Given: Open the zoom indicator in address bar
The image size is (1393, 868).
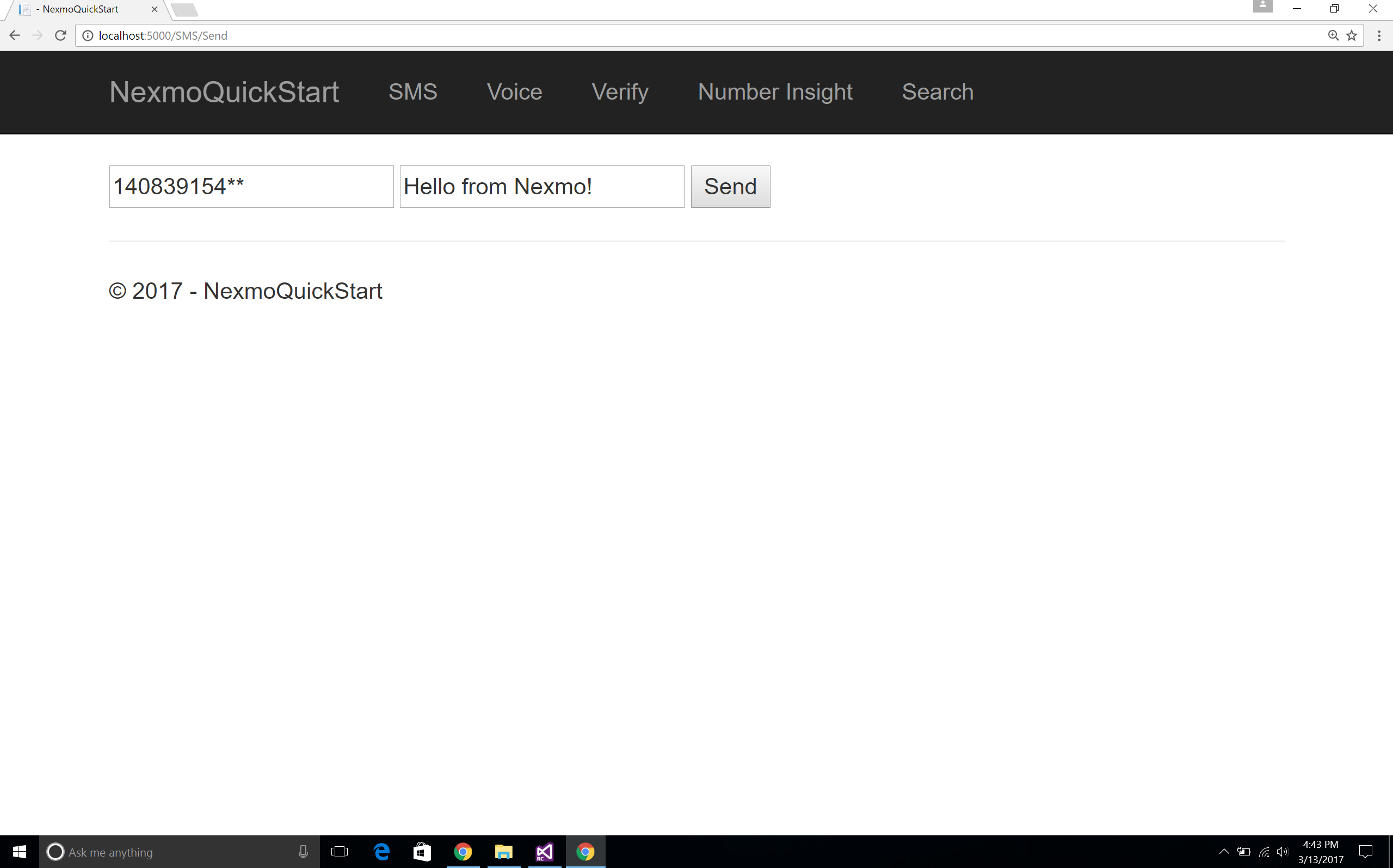Looking at the screenshot, I should (1333, 35).
